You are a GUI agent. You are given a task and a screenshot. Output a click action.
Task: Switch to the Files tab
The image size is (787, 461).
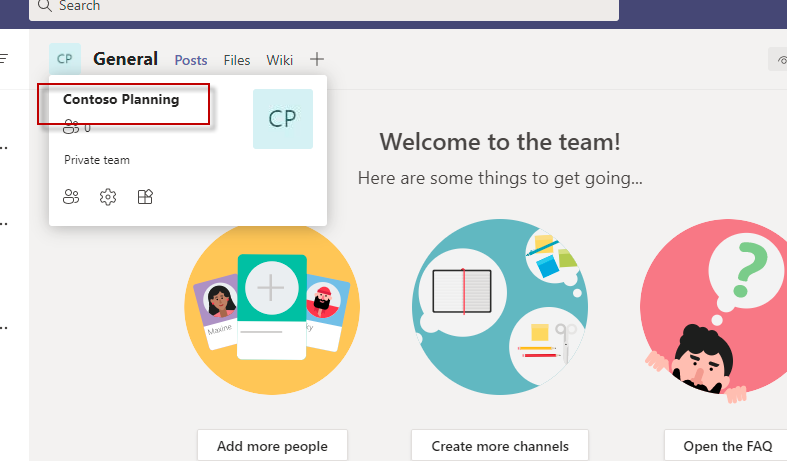(237, 60)
